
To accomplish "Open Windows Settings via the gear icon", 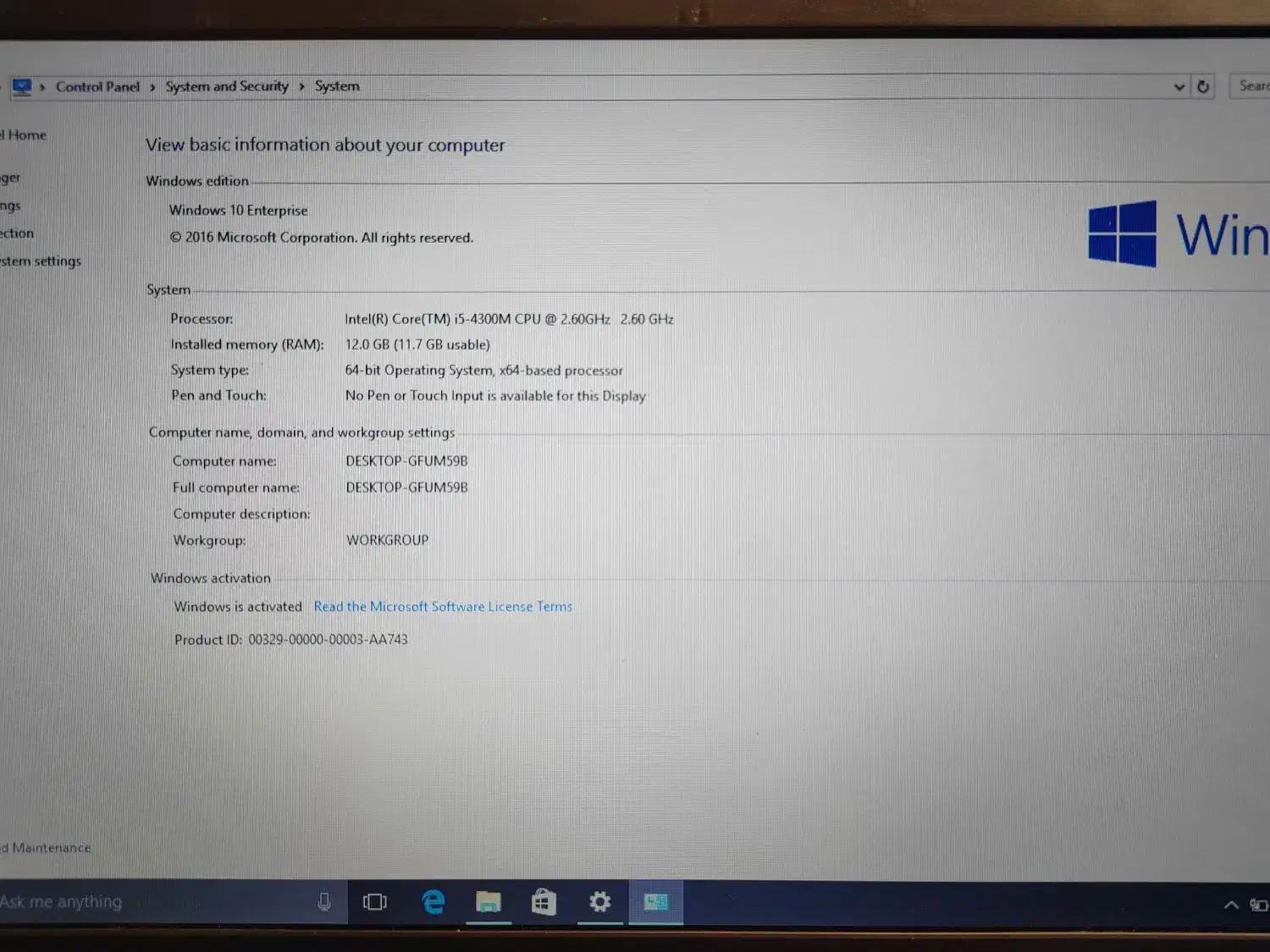I will point(600,902).
